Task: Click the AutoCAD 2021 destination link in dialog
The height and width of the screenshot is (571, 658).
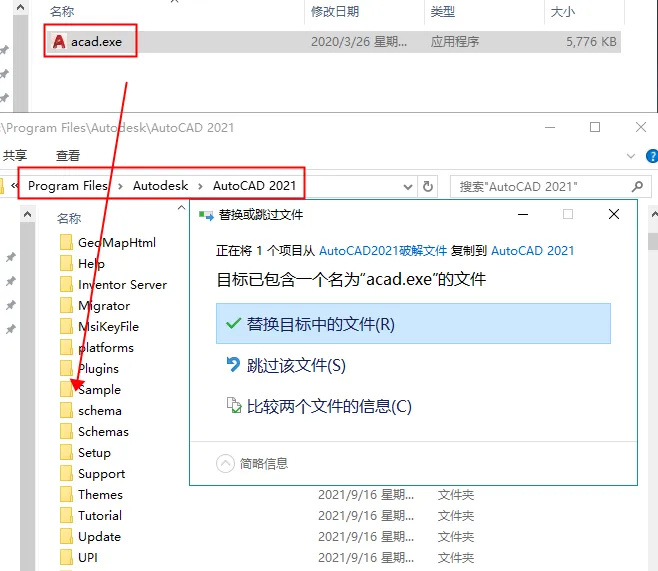Action: click(532, 250)
